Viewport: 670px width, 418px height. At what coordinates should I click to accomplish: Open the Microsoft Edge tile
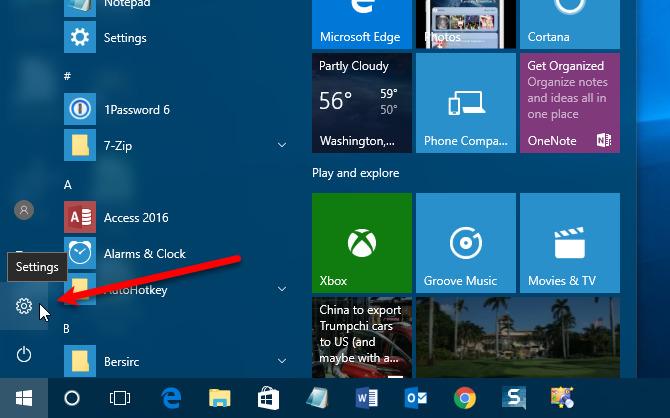[361, 23]
